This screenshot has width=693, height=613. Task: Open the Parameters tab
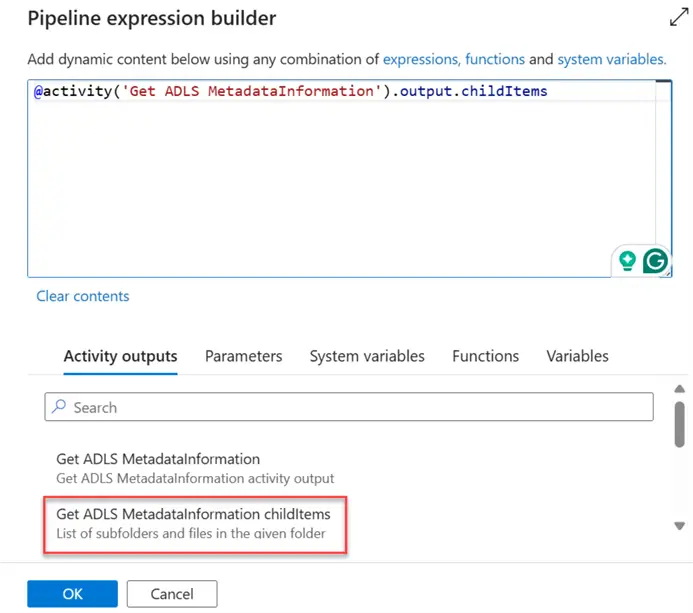pos(243,356)
